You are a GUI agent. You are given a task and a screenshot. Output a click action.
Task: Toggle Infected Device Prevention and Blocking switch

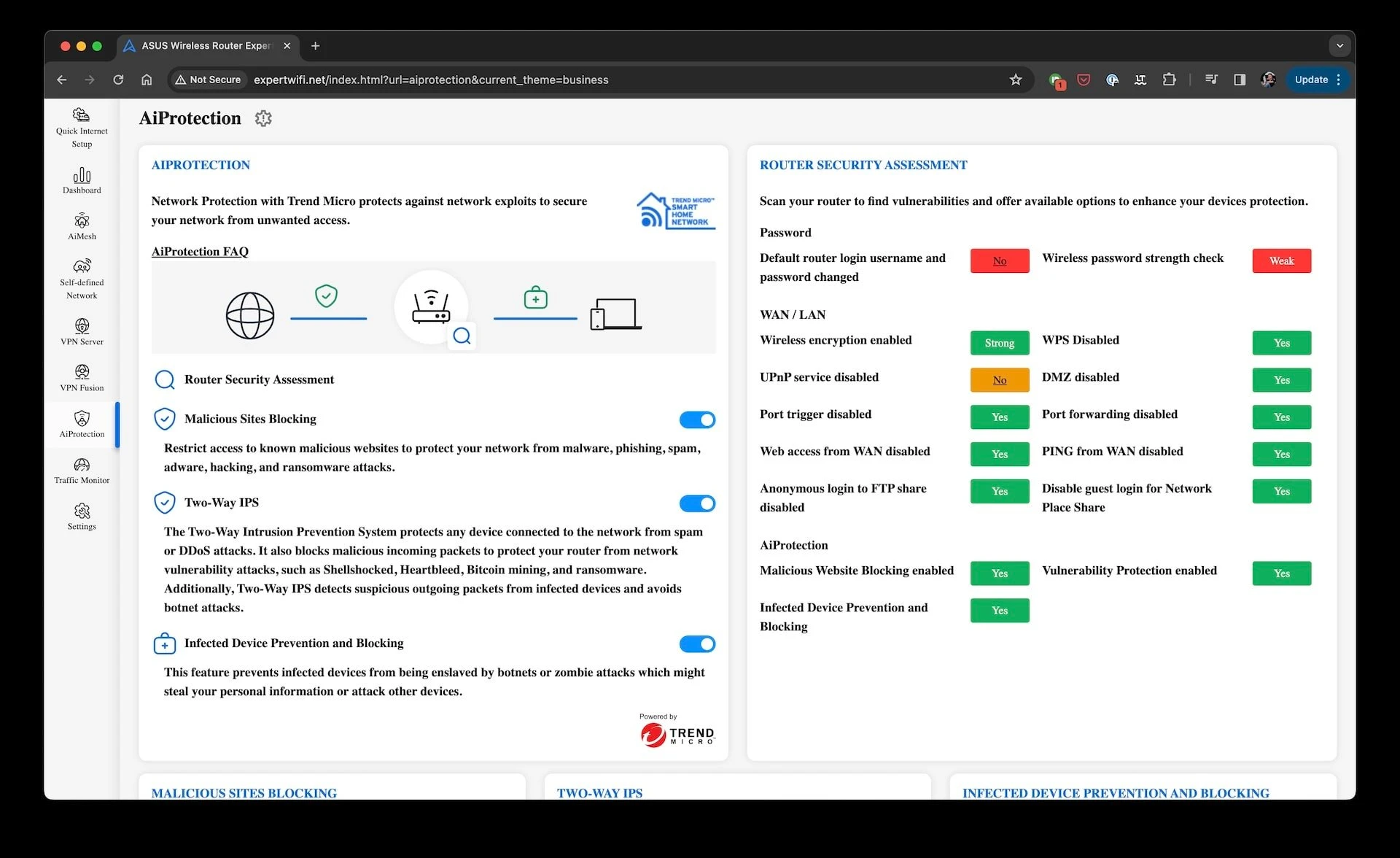[x=697, y=643]
